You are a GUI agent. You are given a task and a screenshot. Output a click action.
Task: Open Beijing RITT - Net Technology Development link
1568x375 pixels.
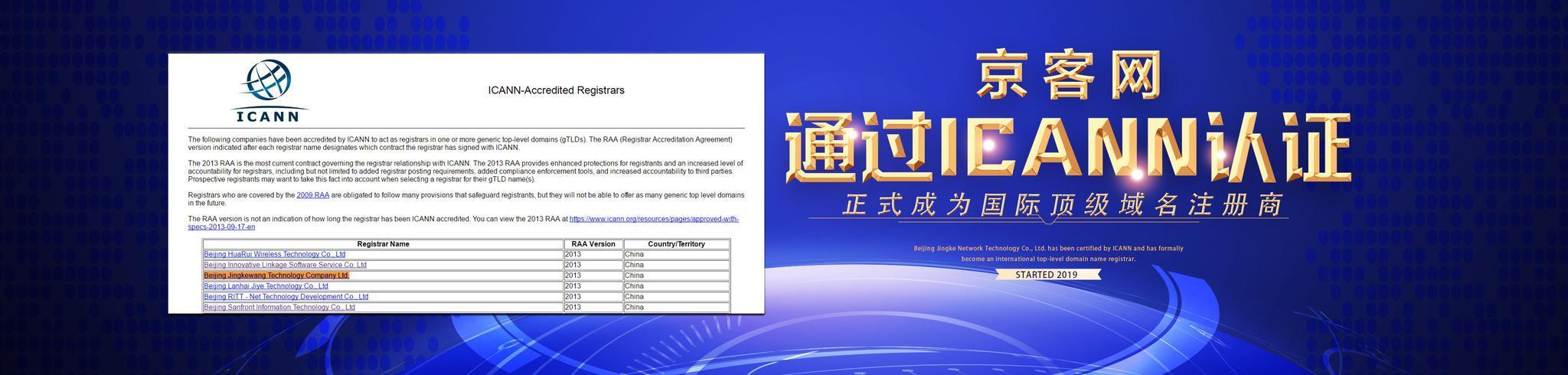click(286, 297)
